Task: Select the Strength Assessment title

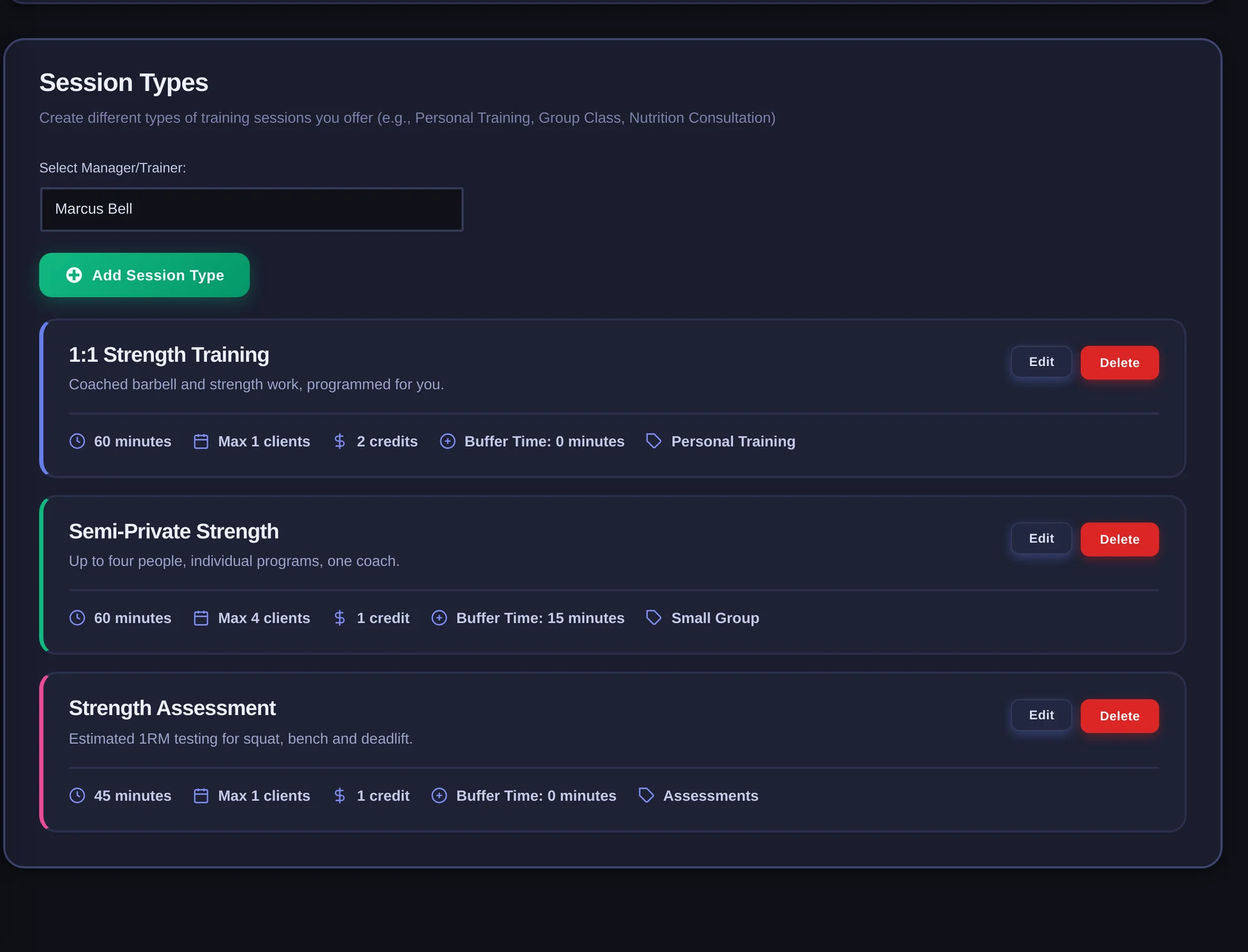Action: click(172, 708)
